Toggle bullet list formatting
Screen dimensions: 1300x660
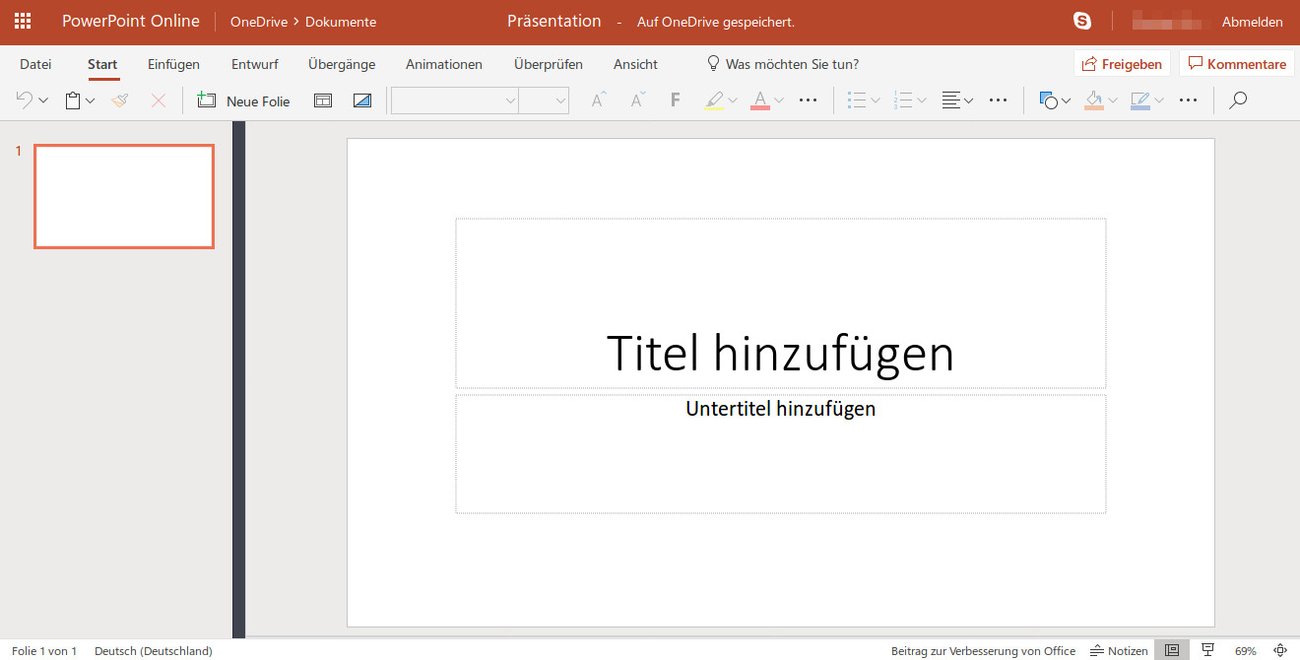pyautogui.click(x=857, y=100)
